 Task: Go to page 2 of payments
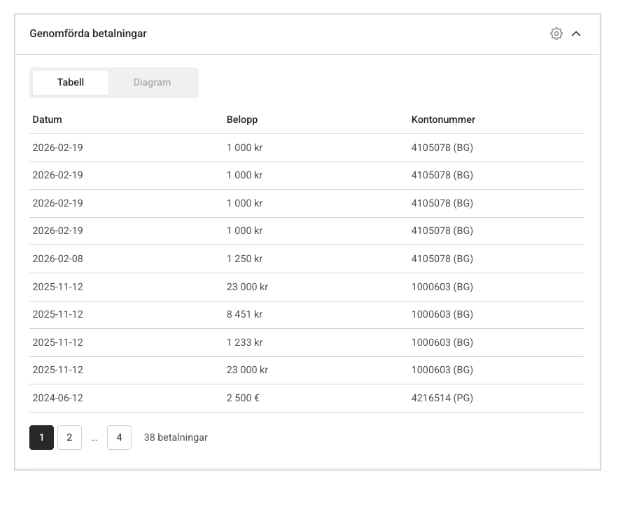click(x=69, y=437)
